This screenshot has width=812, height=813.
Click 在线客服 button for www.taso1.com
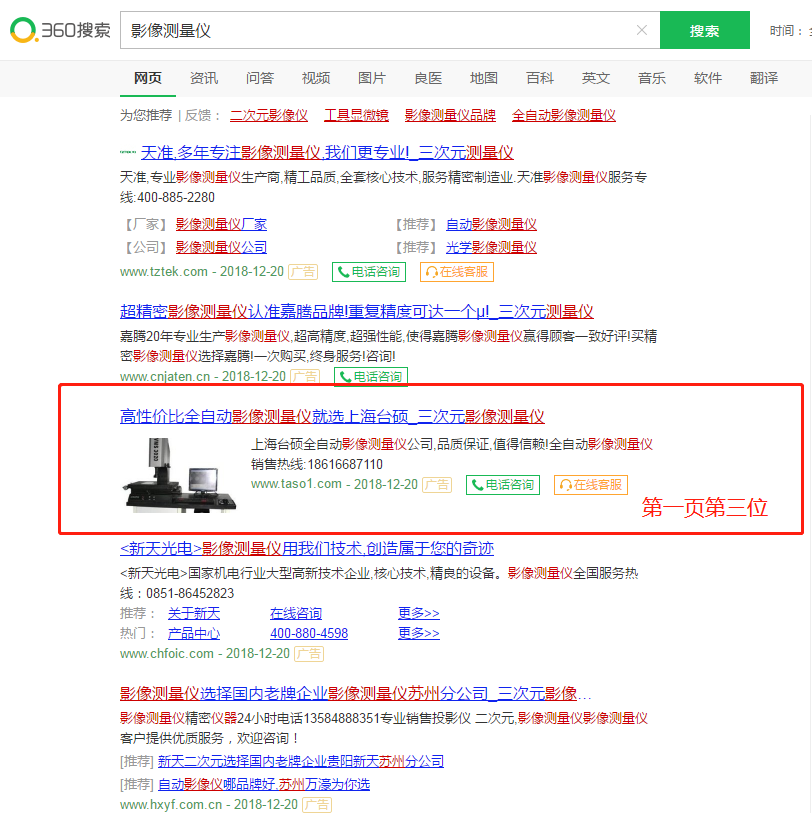[591, 485]
